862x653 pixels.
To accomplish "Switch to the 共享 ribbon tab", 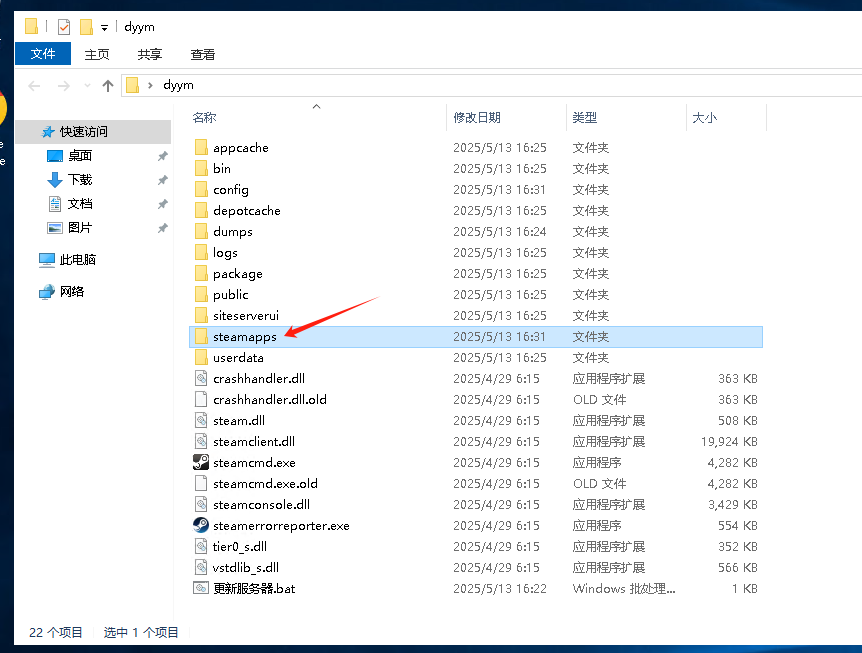I will (x=150, y=54).
